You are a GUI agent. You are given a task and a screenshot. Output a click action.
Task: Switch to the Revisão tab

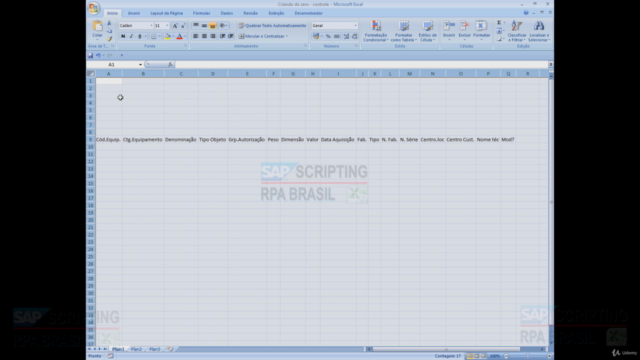[x=250, y=13]
